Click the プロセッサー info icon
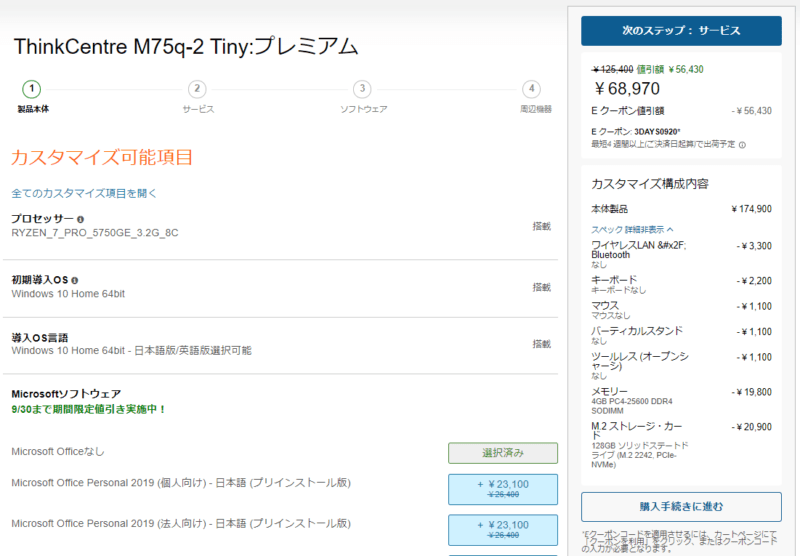The width and height of the screenshot is (800, 556). 80,219
